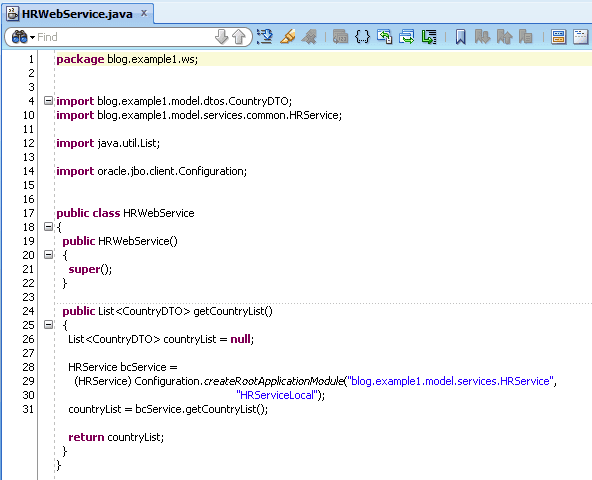Viewport: 592px width, 480px height.
Task: Toggle the highlighter marker icon
Action: pos(288,37)
